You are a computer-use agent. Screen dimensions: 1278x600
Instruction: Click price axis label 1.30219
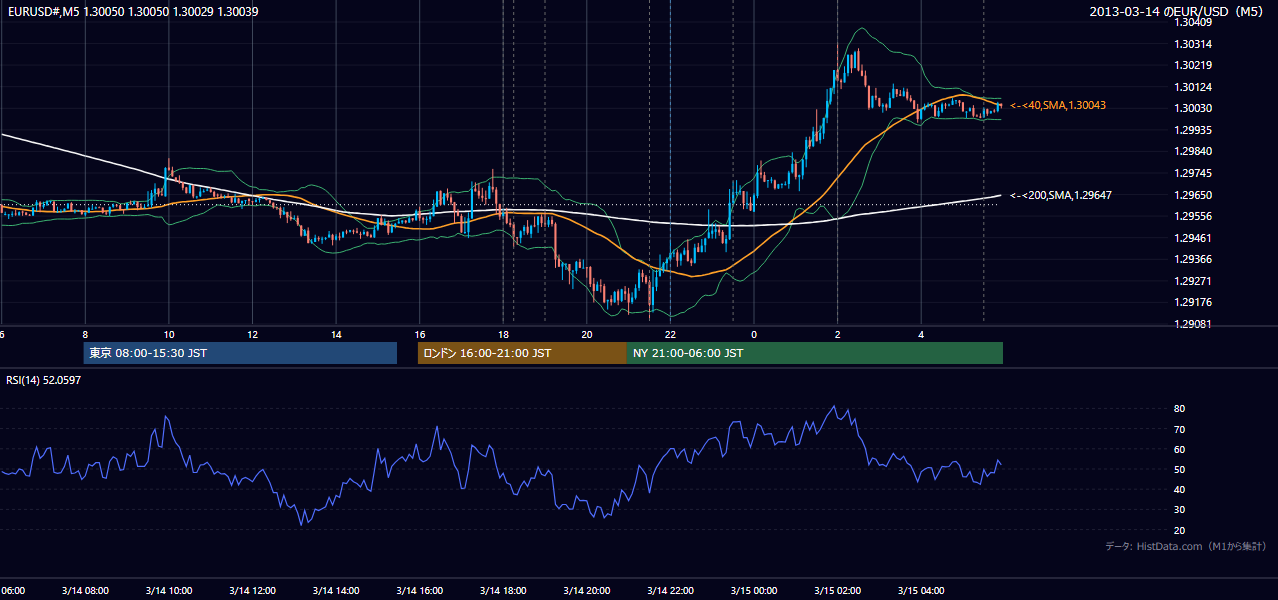1193,65
